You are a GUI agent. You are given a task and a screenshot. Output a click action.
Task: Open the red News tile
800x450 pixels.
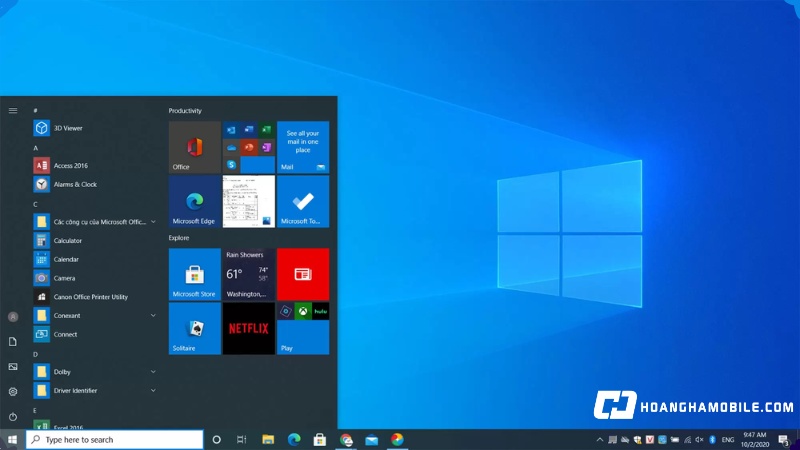[x=303, y=274]
